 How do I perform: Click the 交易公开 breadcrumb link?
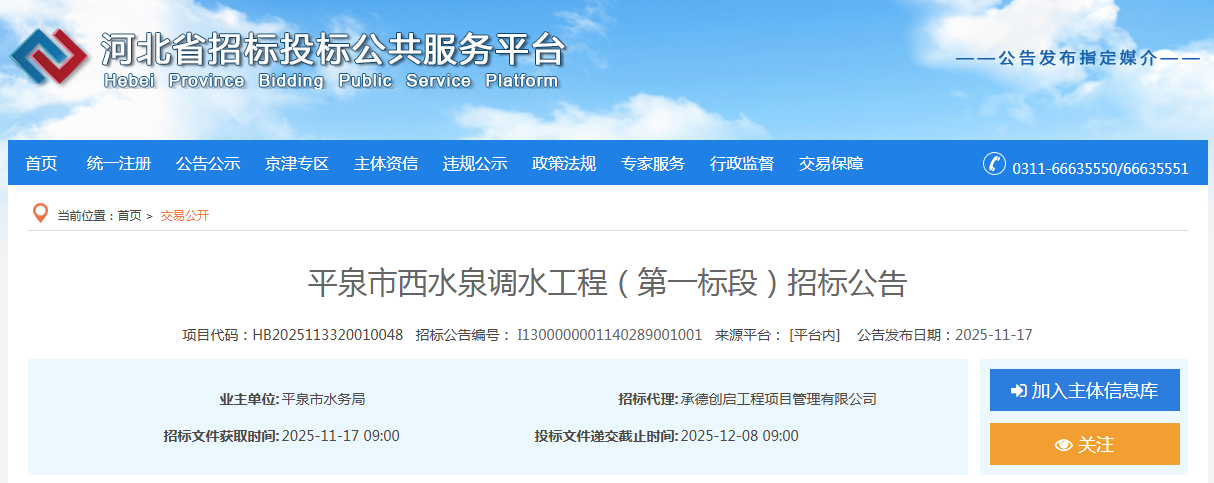tap(184, 216)
